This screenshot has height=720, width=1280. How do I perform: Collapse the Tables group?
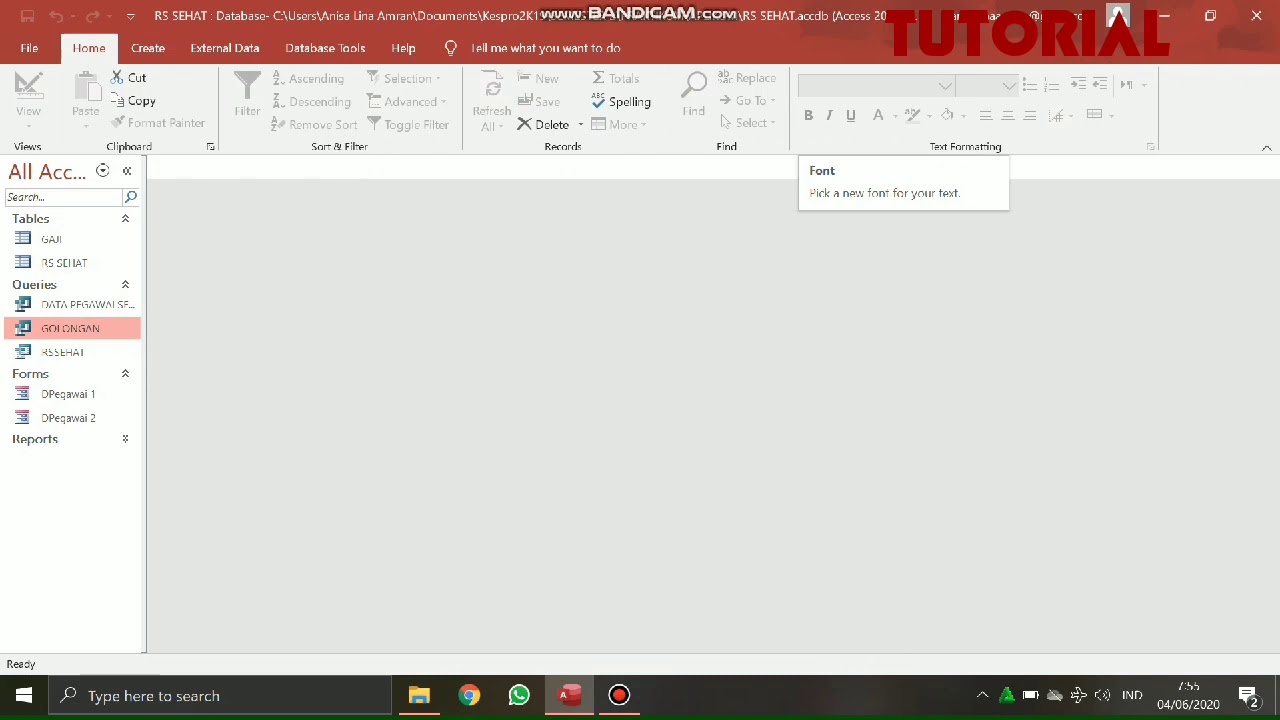tap(125, 218)
